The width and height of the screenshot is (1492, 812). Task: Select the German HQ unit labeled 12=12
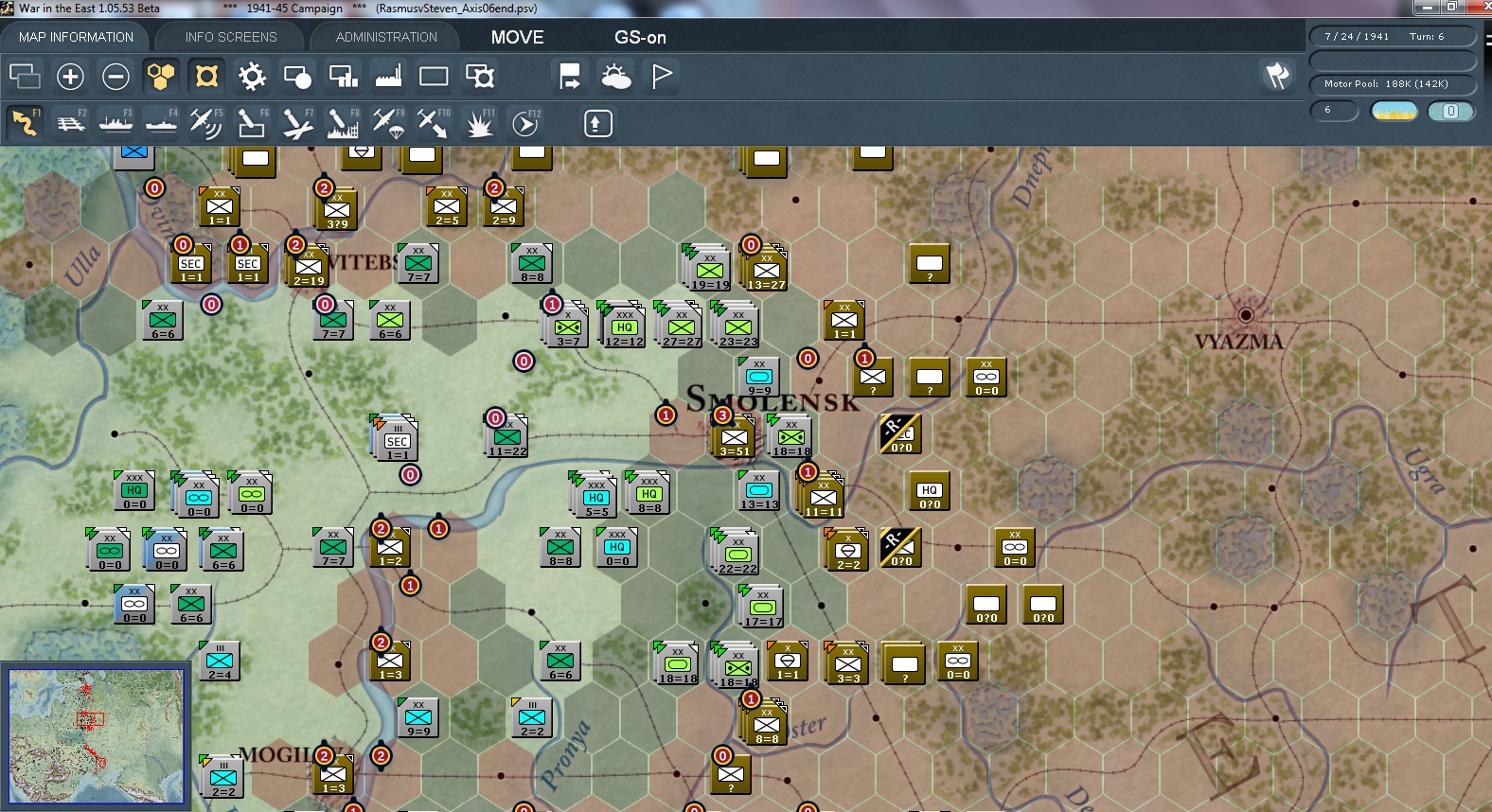click(x=624, y=326)
